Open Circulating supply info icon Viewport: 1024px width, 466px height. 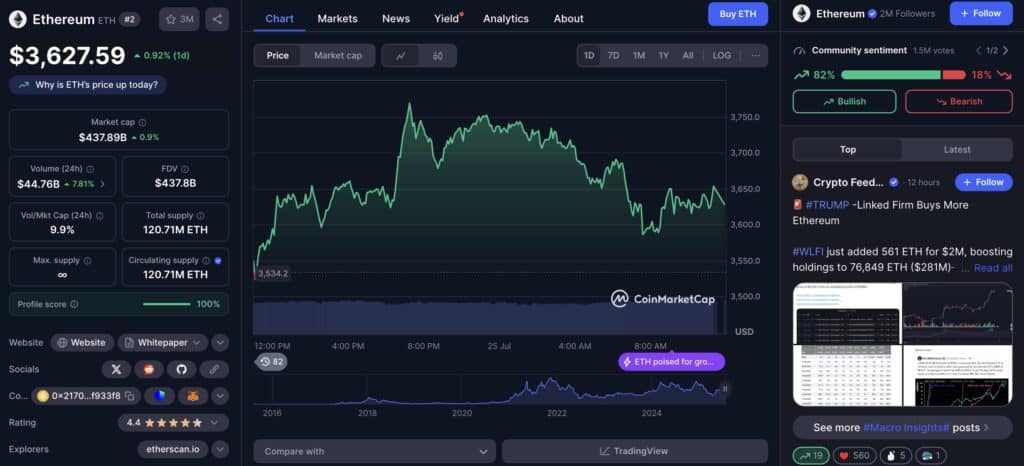click(x=206, y=260)
